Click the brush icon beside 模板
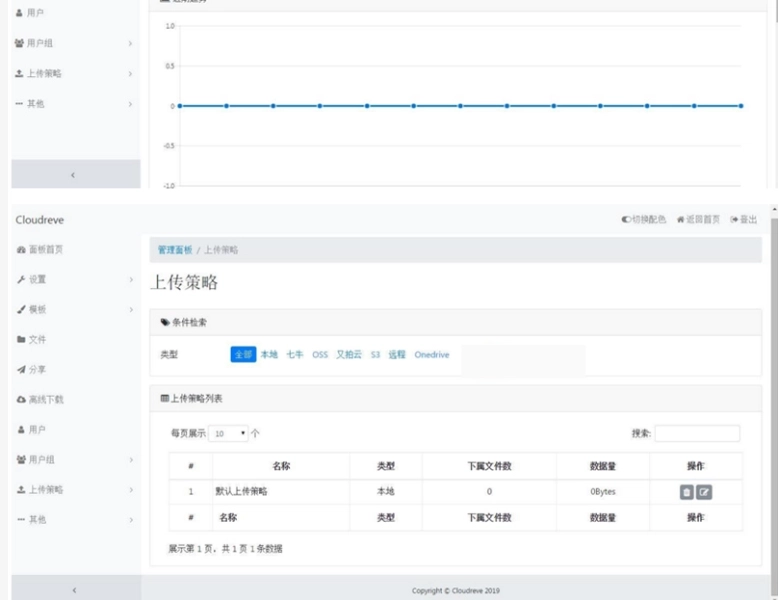This screenshot has width=778, height=600. pos(21,309)
